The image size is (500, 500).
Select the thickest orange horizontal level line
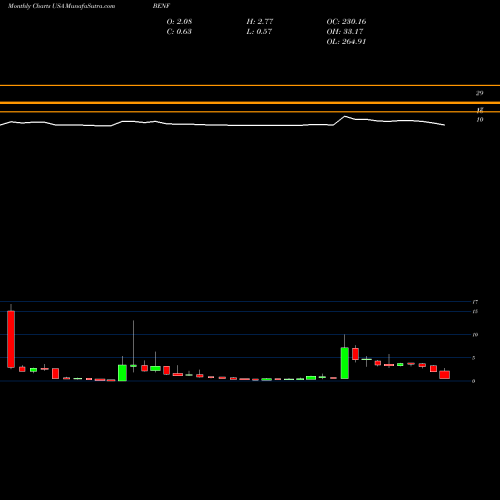250,103
